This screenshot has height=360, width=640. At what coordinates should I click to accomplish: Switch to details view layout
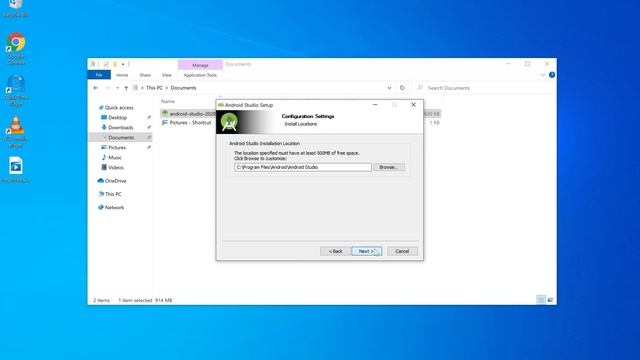click(x=541, y=300)
